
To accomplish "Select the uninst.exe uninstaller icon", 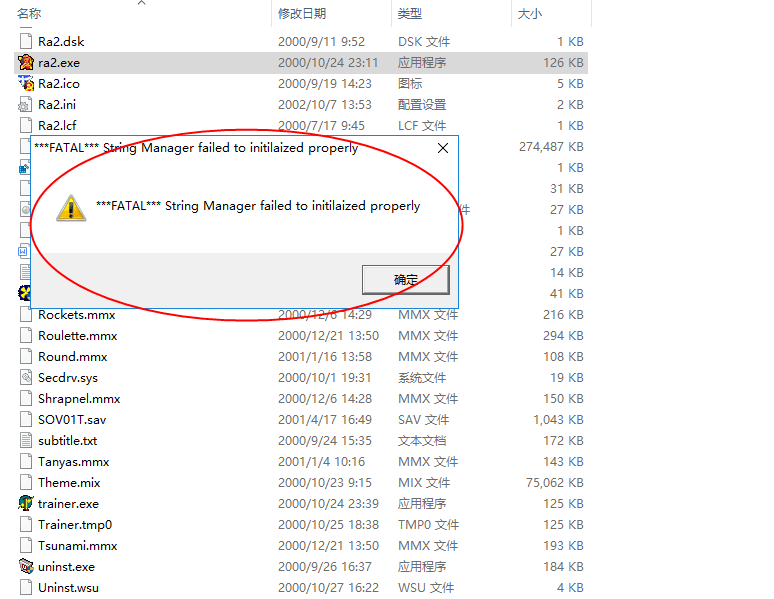I will [x=26, y=567].
